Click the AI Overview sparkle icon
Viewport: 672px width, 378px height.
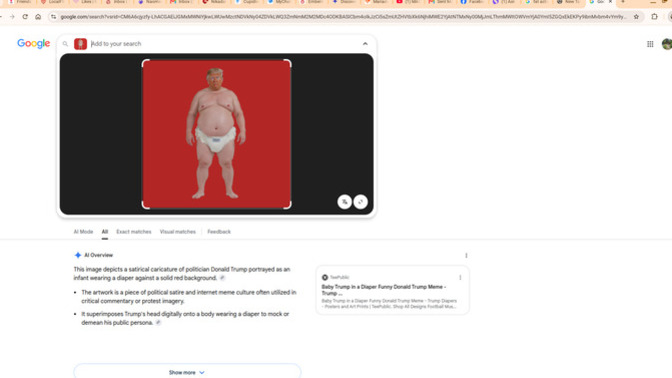coord(78,255)
